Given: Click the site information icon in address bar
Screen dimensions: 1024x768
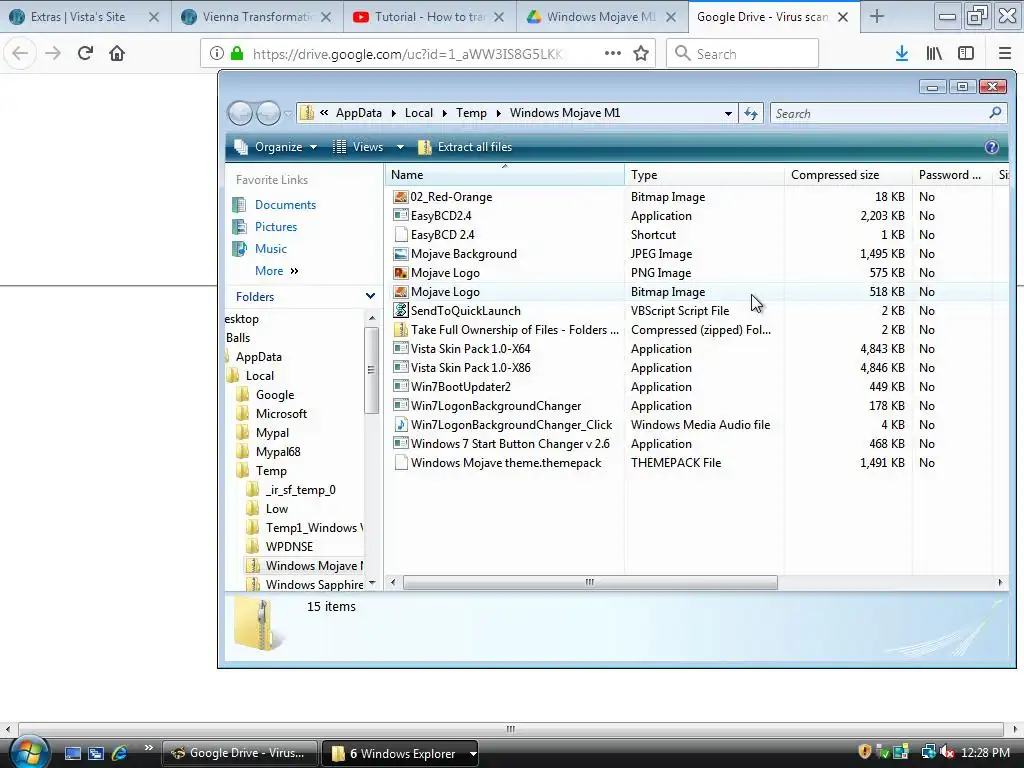Looking at the screenshot, I should pyautogui.click(x=216, y=54).
